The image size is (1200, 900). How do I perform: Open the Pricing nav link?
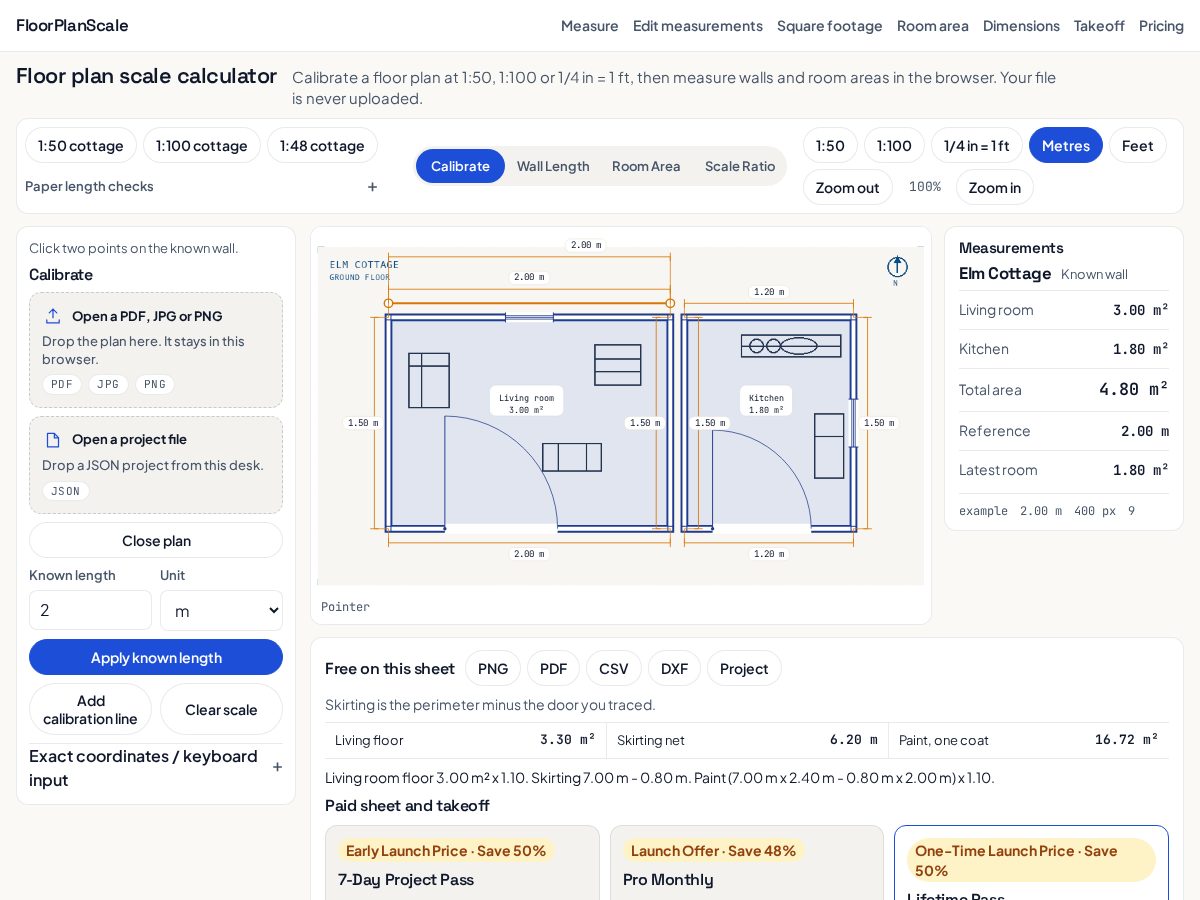point(1161,25)
